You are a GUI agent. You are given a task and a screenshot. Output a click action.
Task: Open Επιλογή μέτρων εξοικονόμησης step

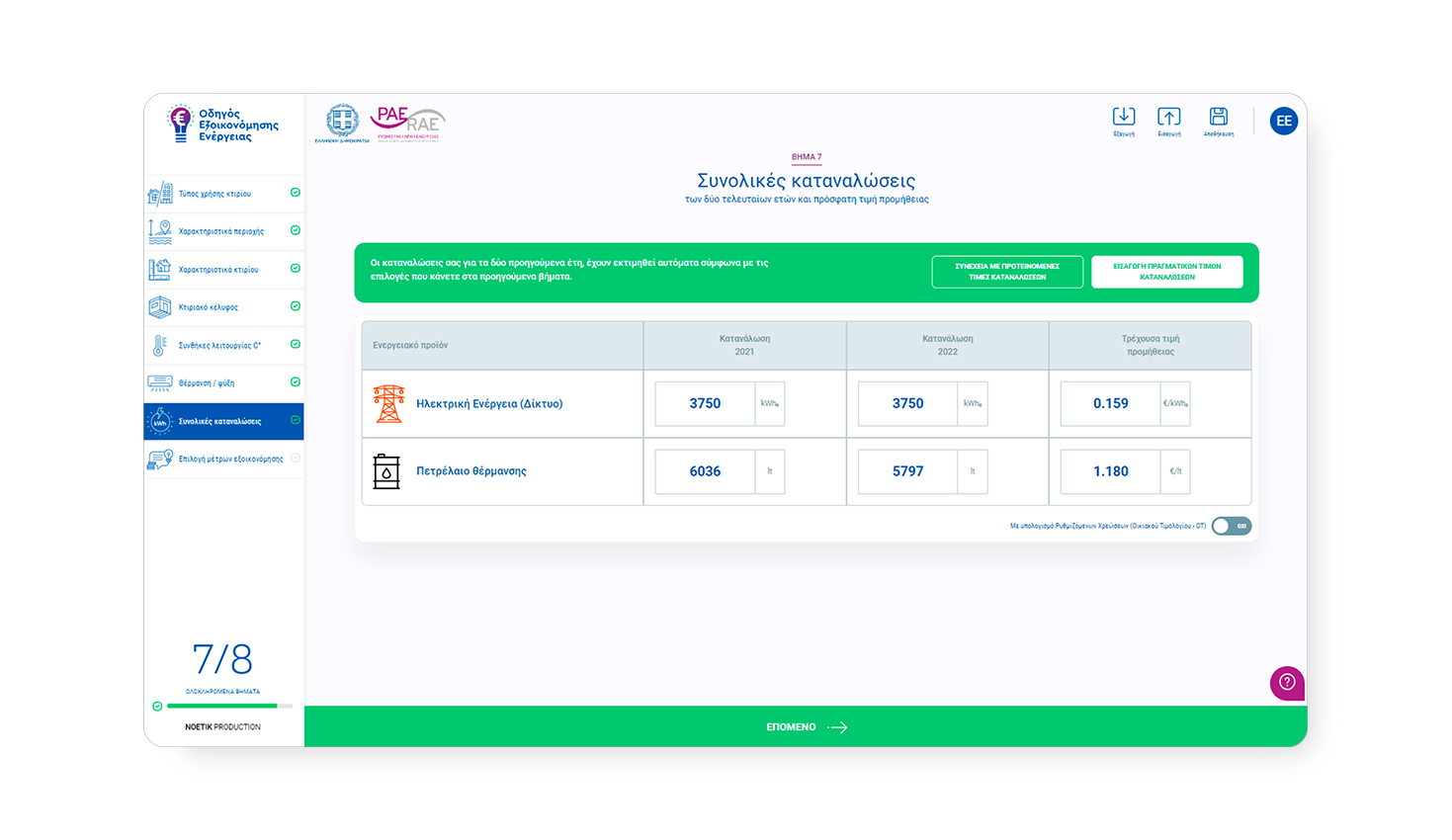[230, 460]
